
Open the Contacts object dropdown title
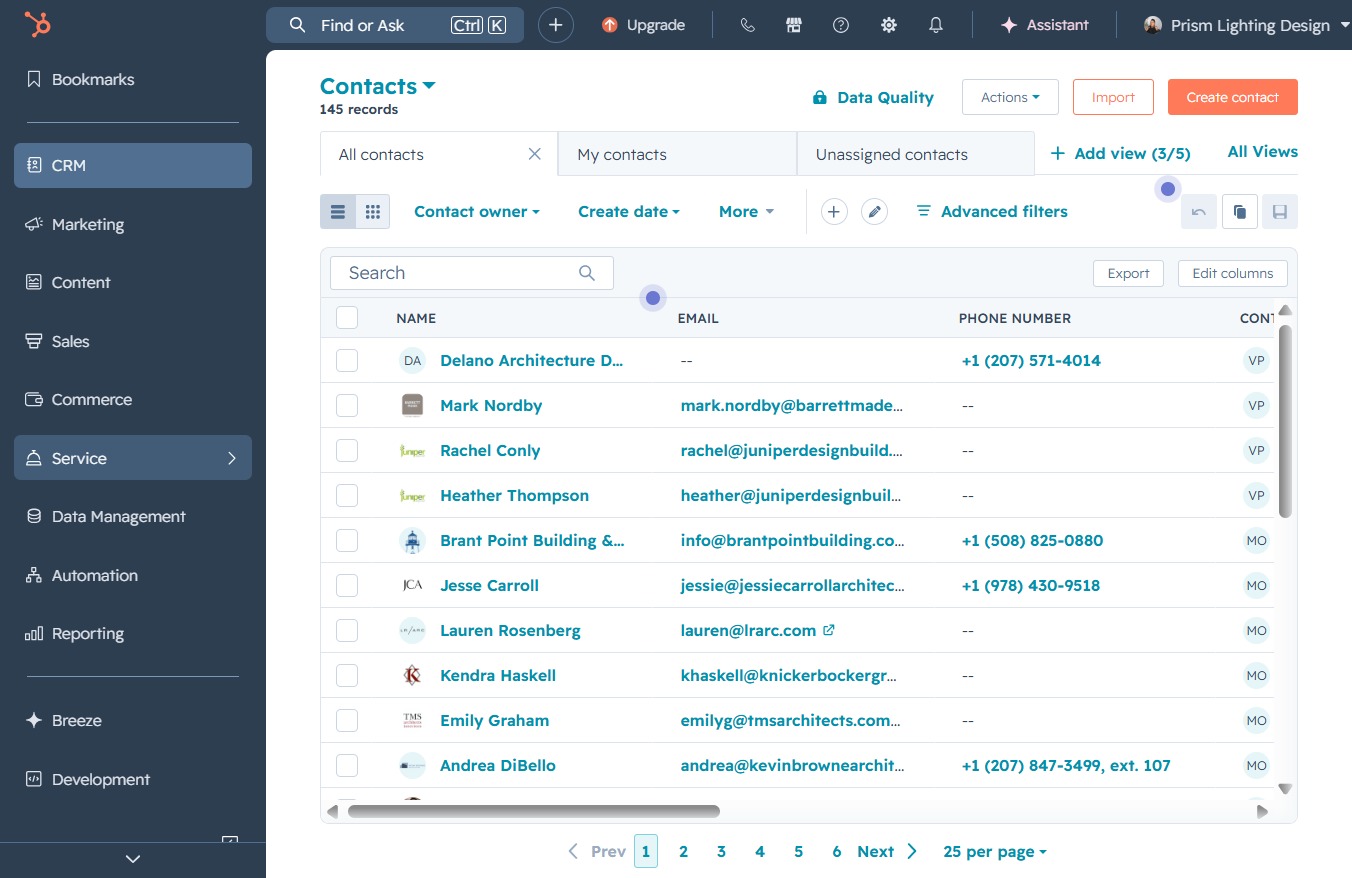tap(377, 86)
